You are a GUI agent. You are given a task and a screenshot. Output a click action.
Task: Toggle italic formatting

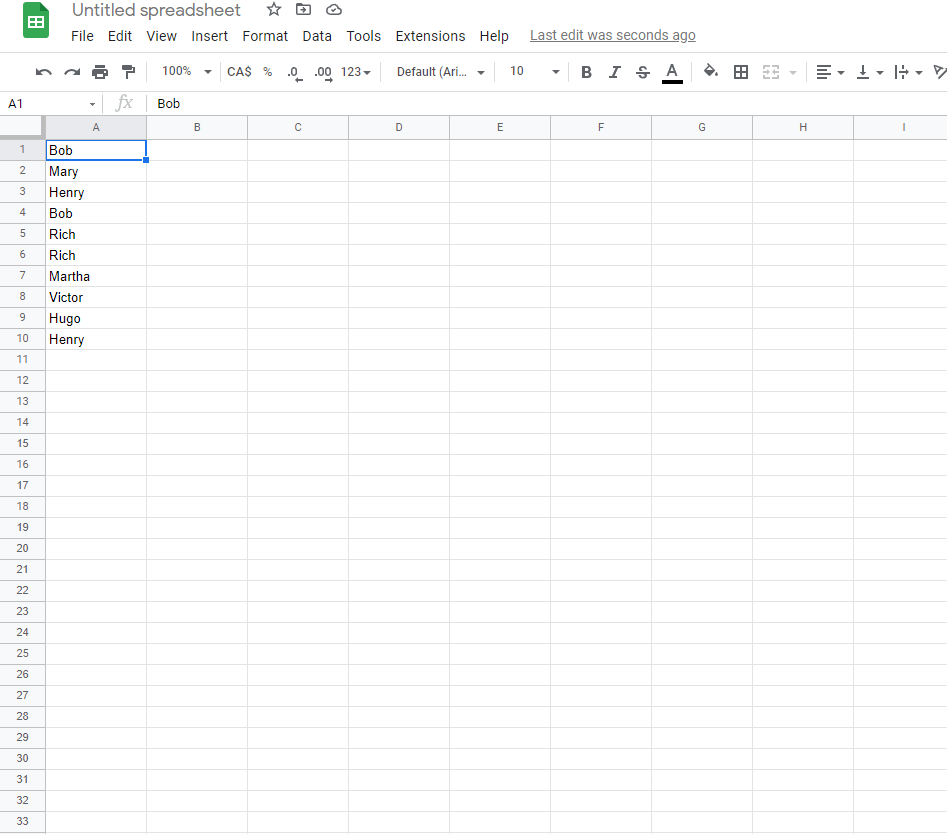pos(614,71)
